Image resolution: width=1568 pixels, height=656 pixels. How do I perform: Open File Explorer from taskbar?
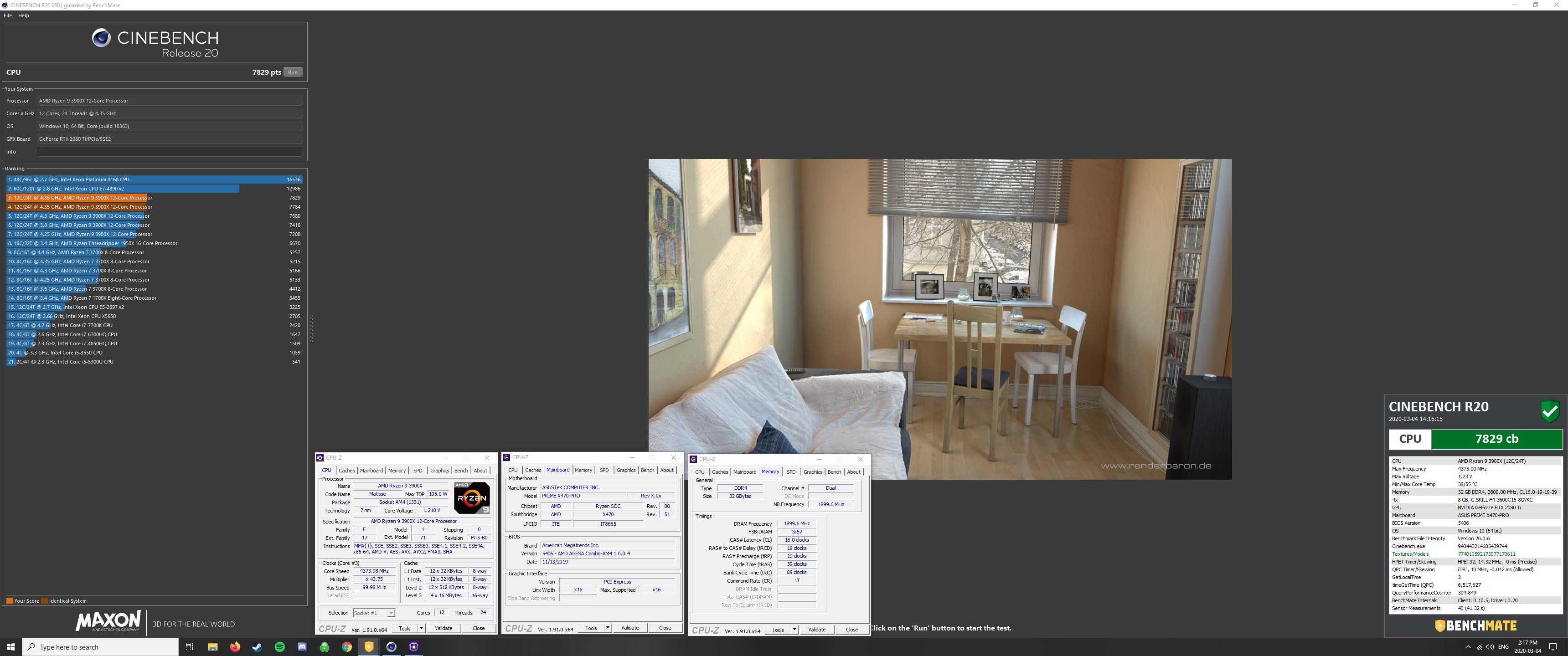(212, 647)
